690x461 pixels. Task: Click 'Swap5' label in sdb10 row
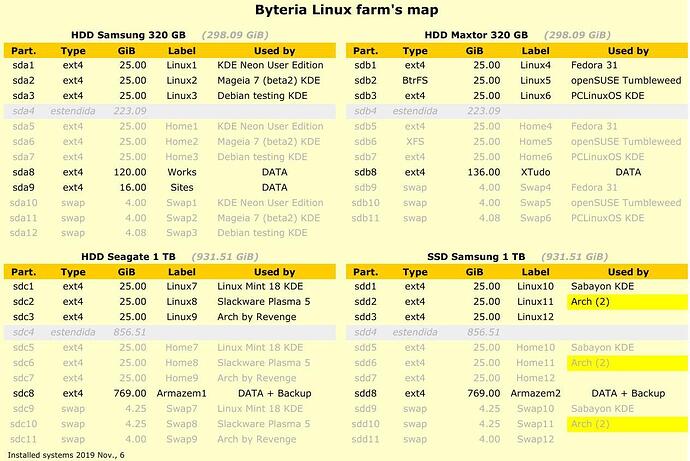pos(536,203)
